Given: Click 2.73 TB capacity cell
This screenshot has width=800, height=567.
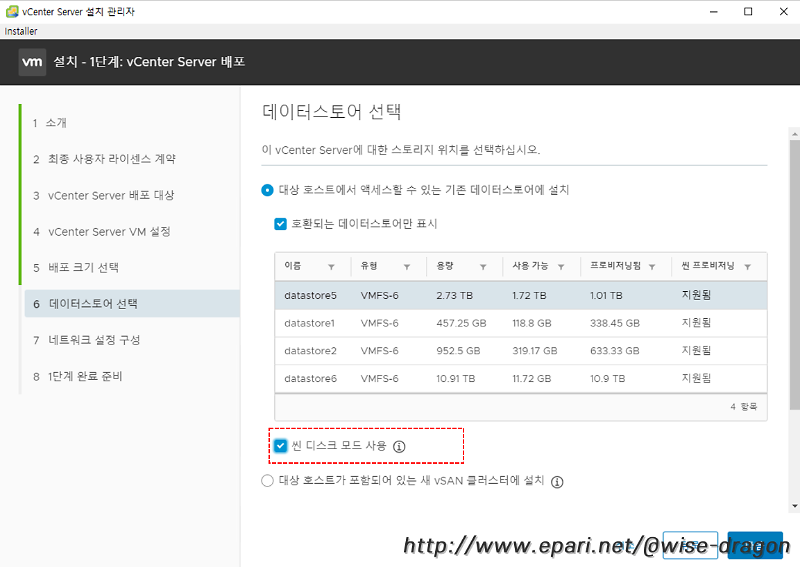Looking at the screenshot, I should coord(455,295).
